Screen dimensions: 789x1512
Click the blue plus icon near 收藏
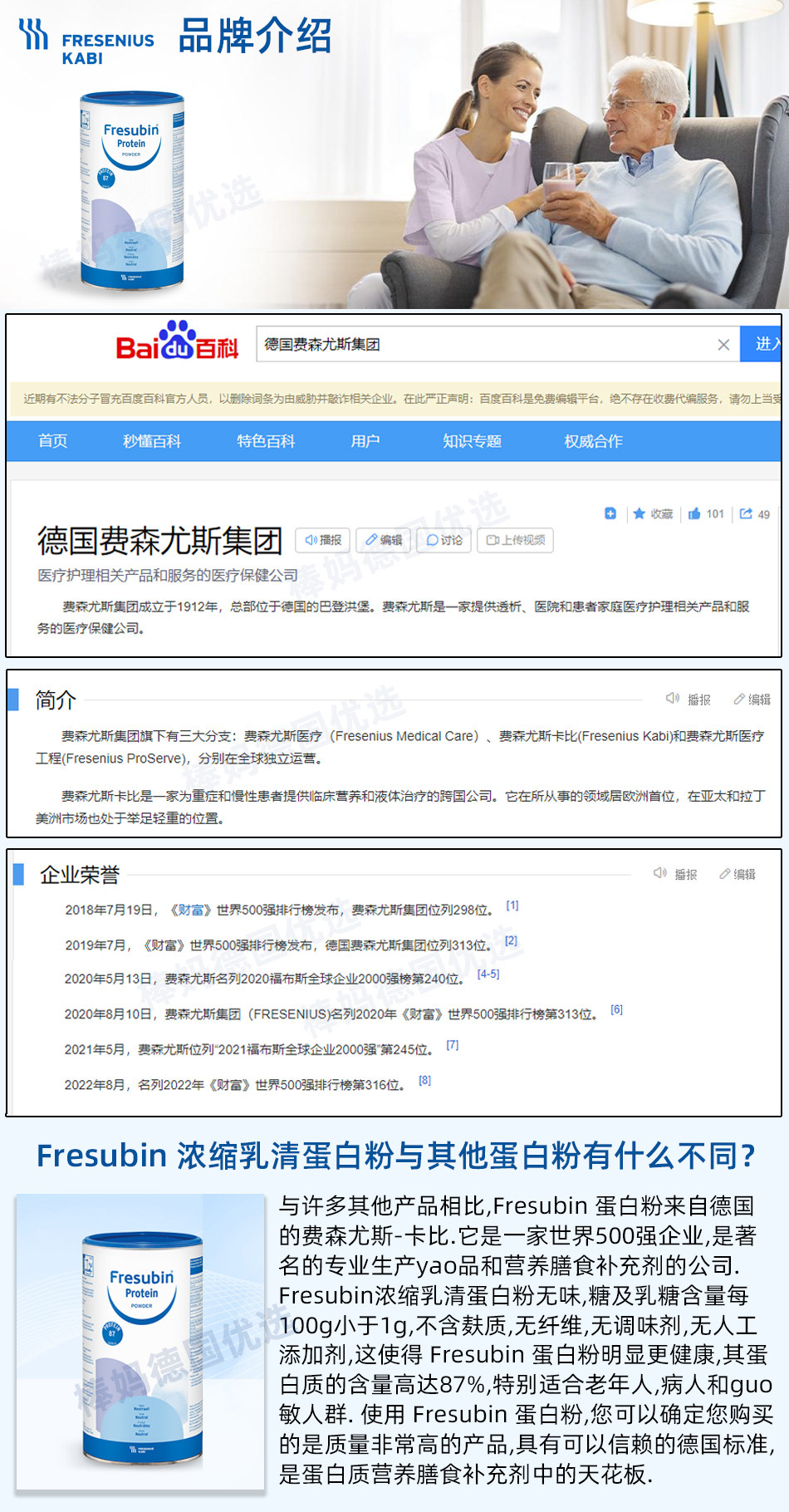[x=610, y=513]
